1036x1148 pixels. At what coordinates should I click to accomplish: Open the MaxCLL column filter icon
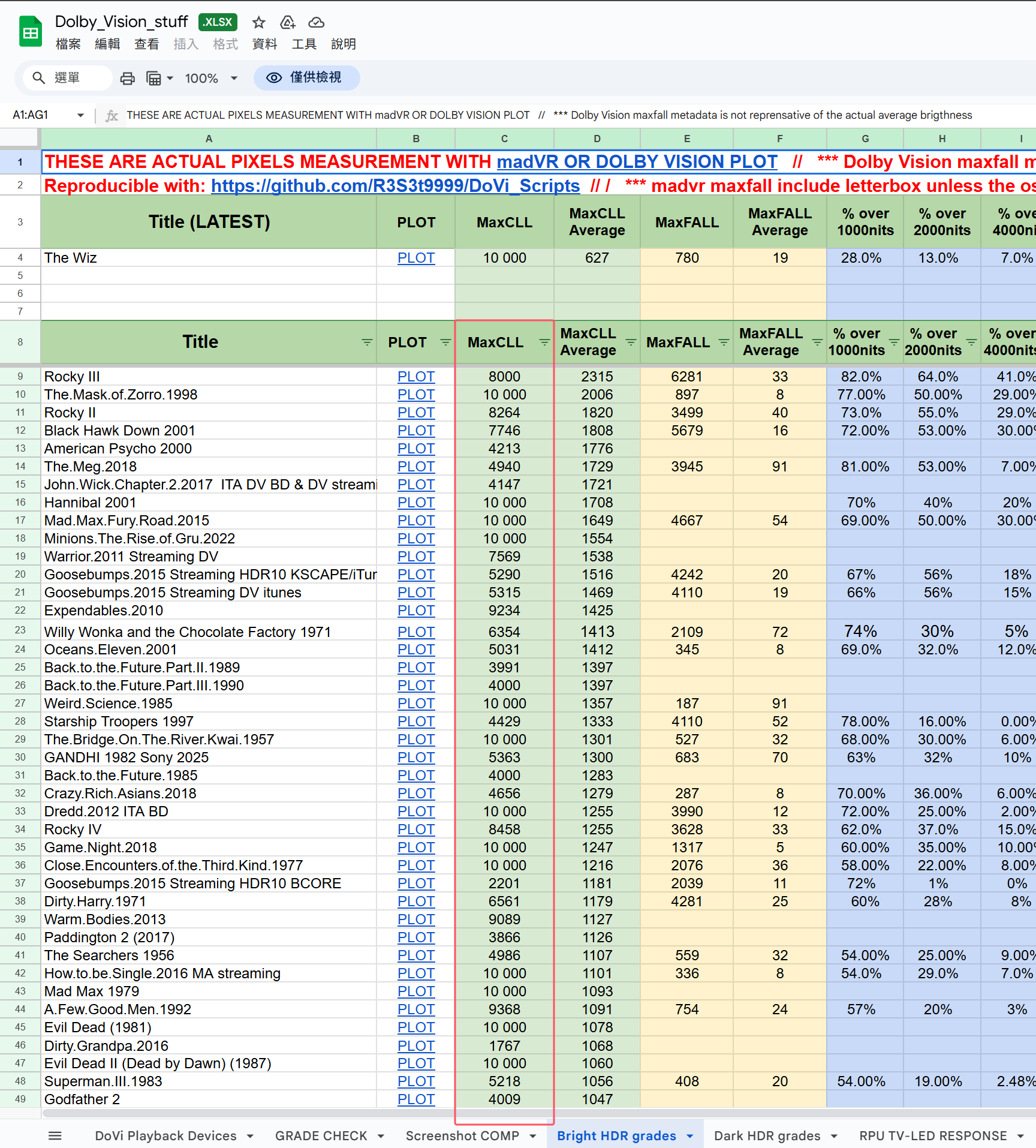(x=544, y=342)
